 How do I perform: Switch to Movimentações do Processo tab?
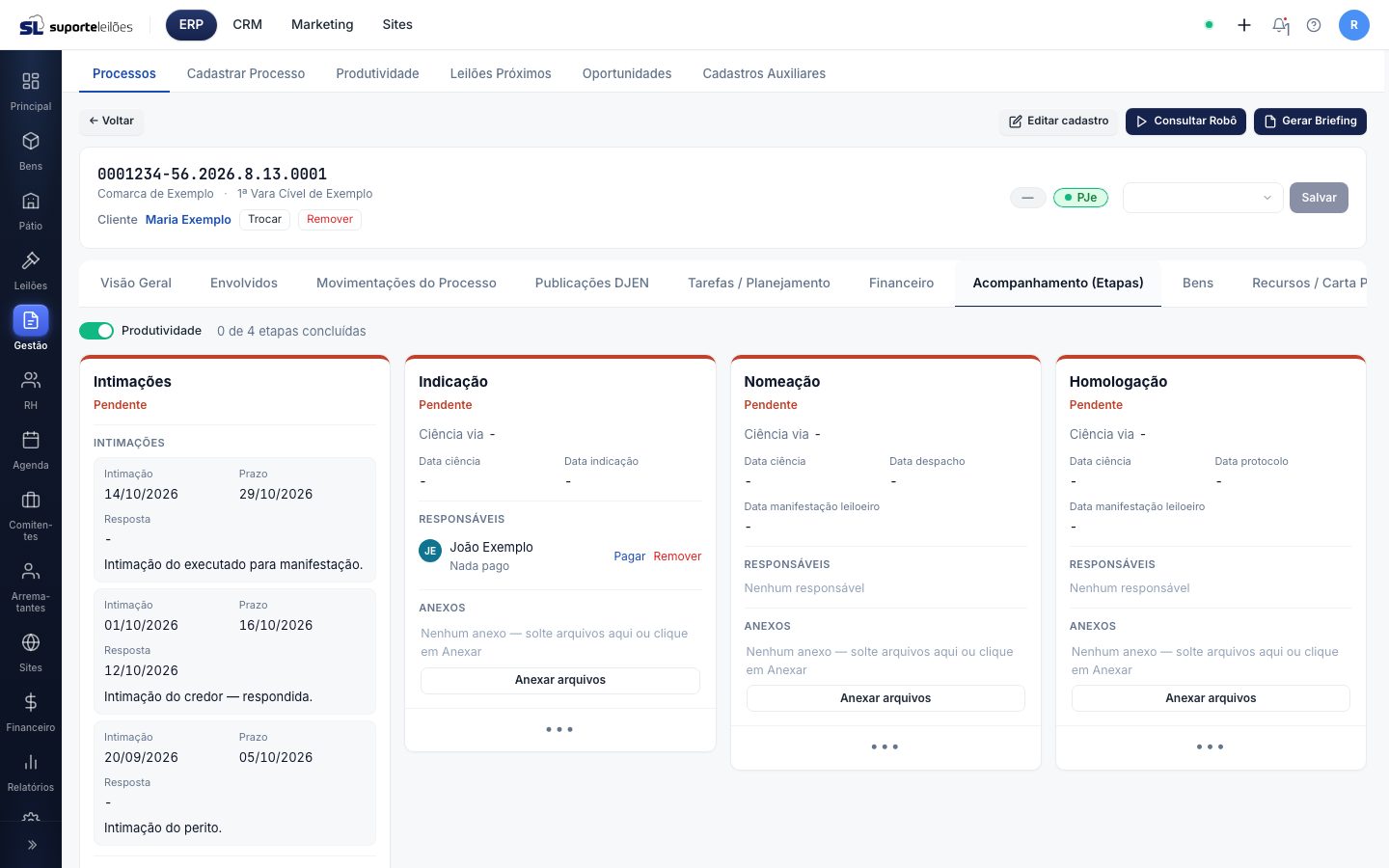pyautogui.click(x=406, y=284)
